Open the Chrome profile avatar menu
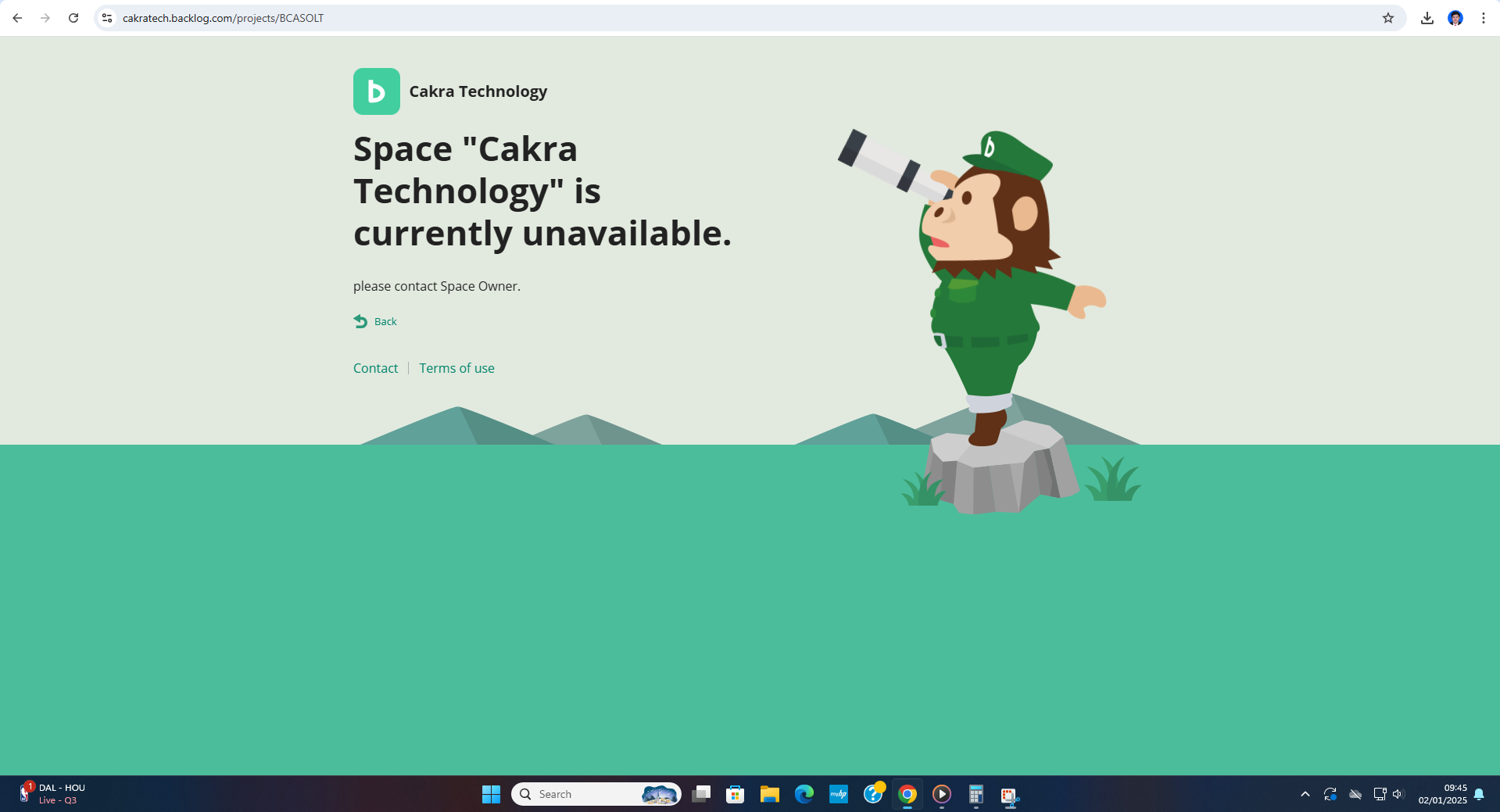Image resolution: width=1500 pixels, height=812 pixels. [x=1455, y=18]
